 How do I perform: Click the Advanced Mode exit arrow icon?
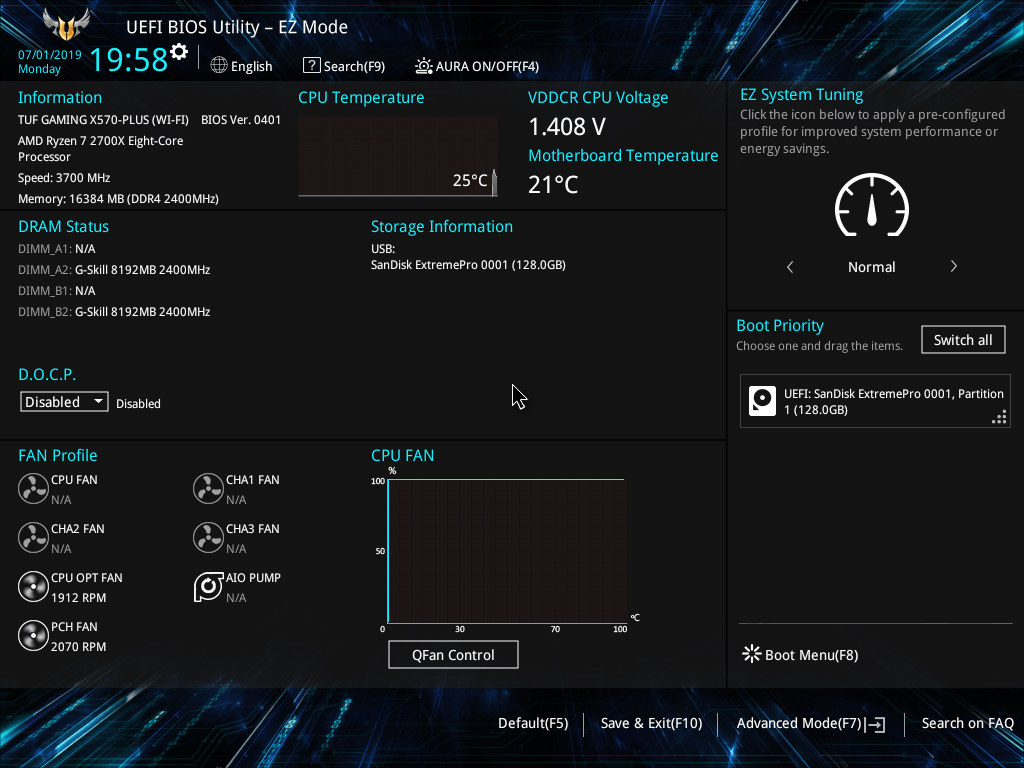click(876, 724)
